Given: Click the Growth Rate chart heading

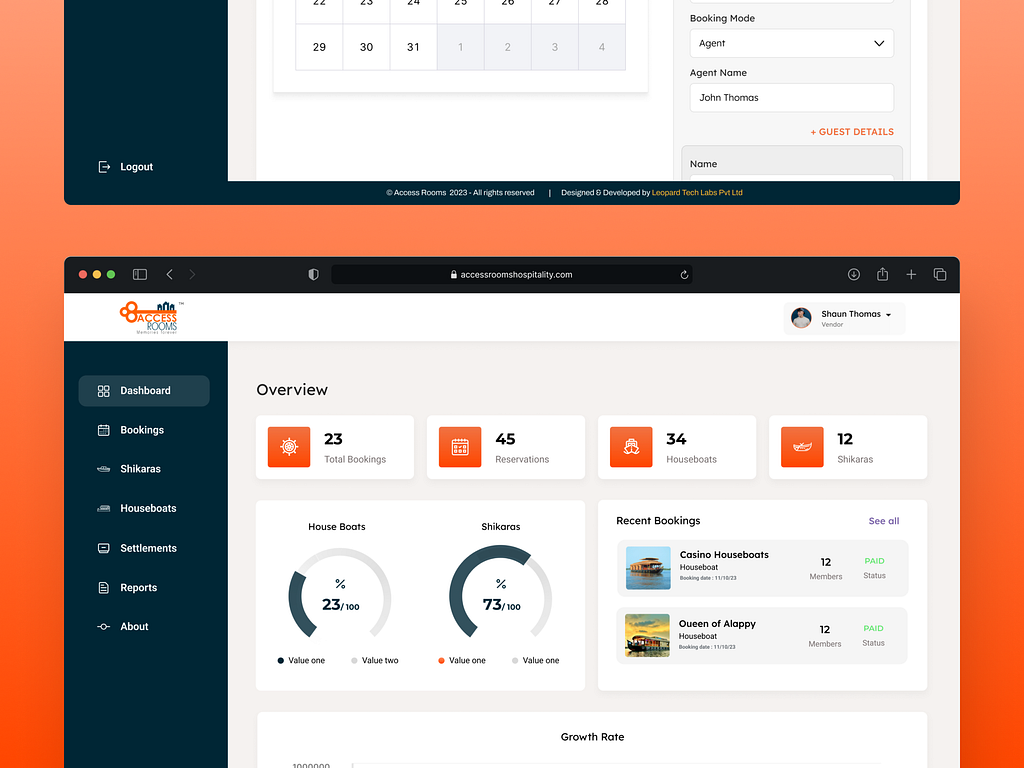Looking at the screenshot, I should click(x=592, y=737).
